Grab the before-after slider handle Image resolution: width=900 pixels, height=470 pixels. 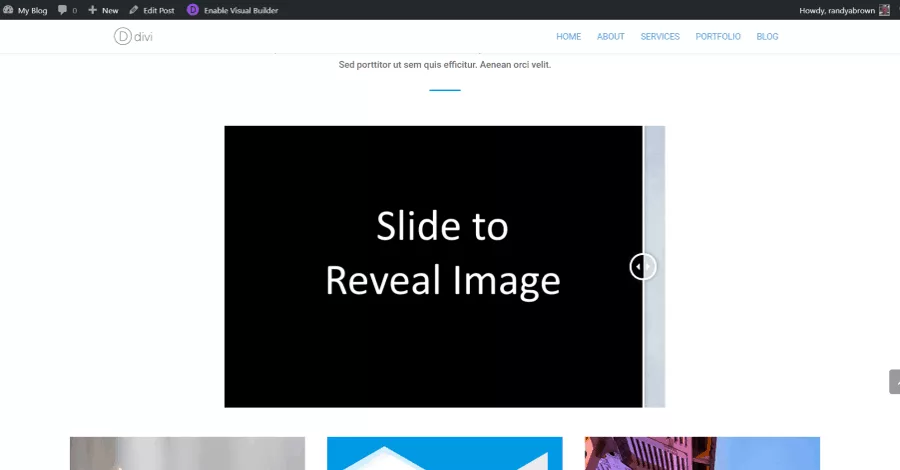pyautogui.click(x=642, y=267)
